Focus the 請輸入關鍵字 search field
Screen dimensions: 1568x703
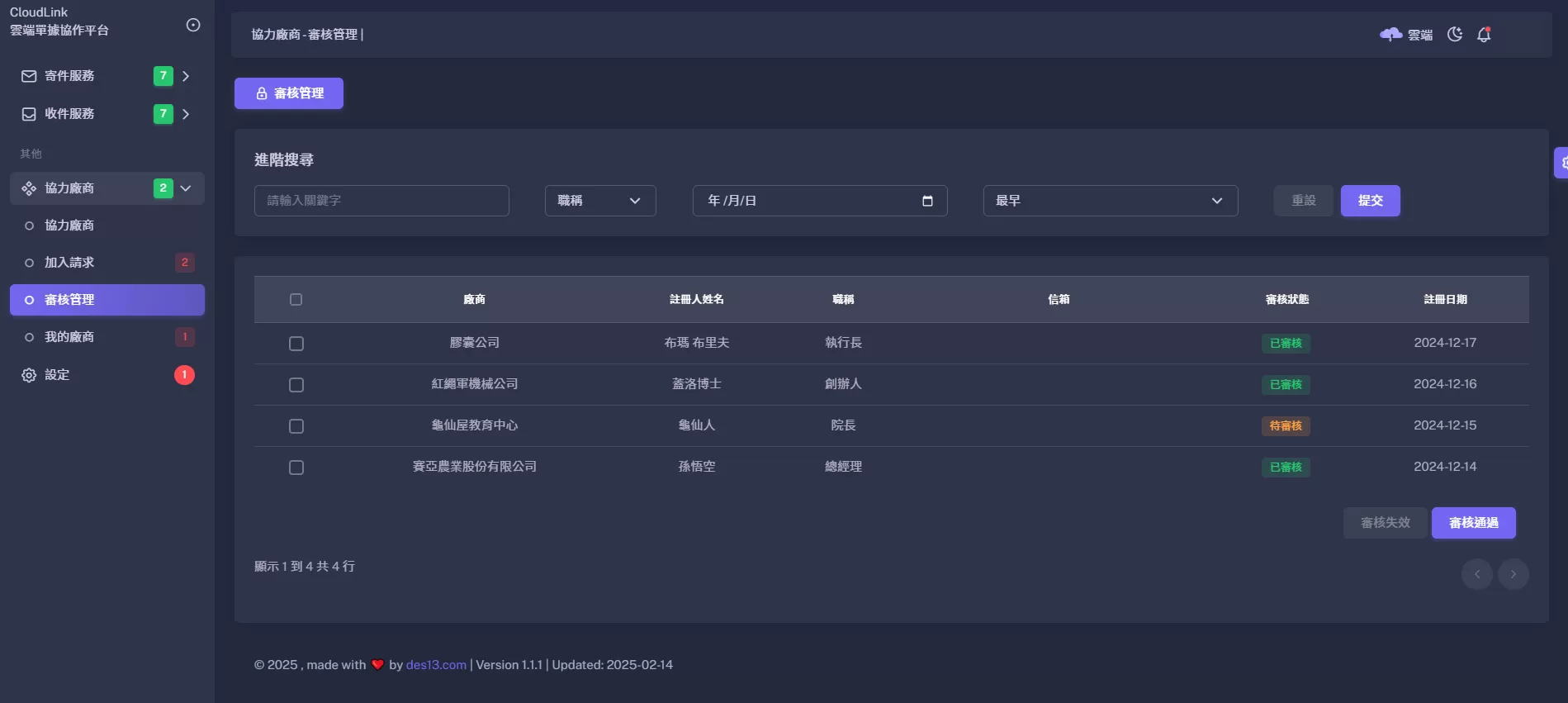(x=381, y=201)
